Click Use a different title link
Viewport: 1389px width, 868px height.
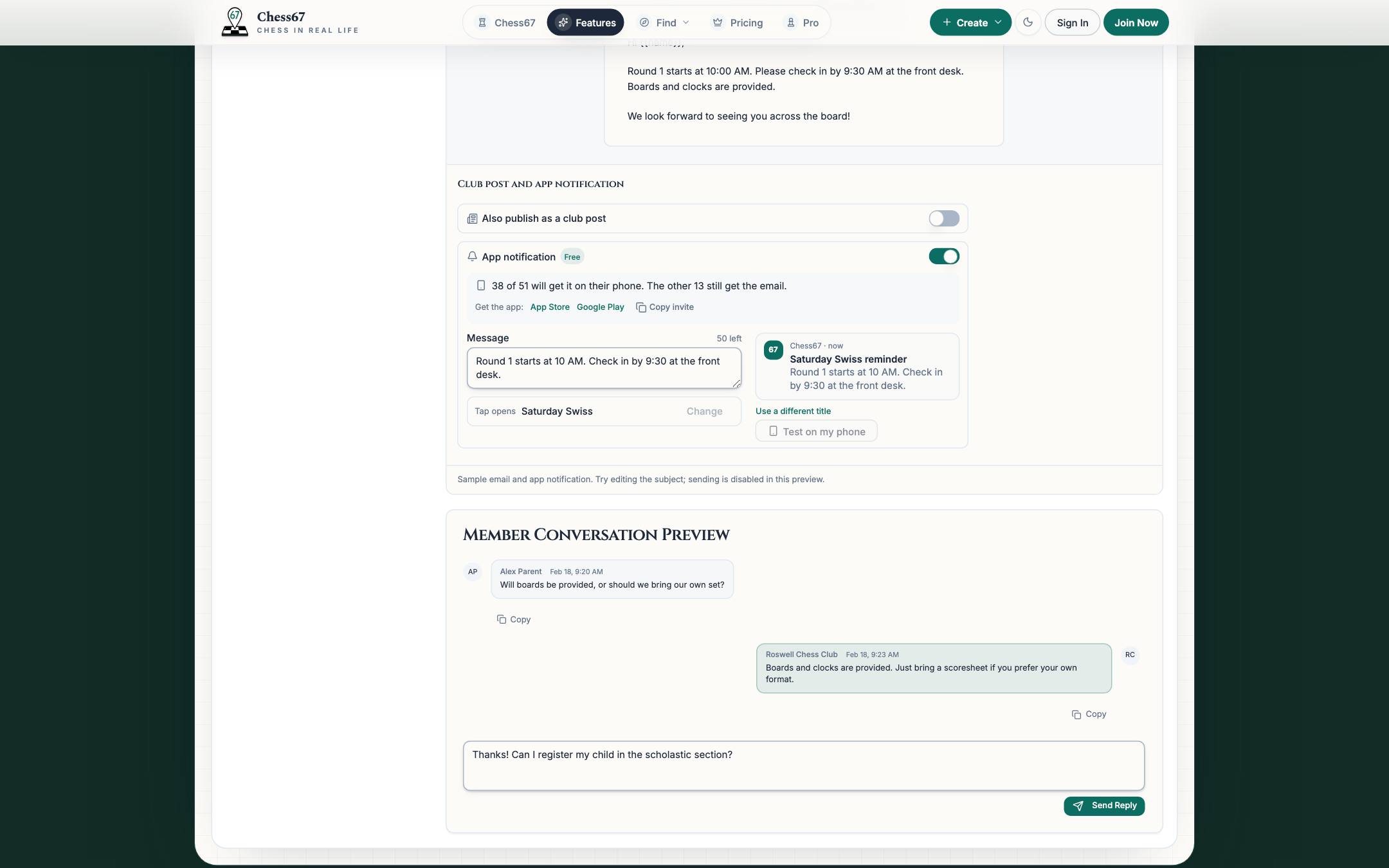(x=793, y=411)
